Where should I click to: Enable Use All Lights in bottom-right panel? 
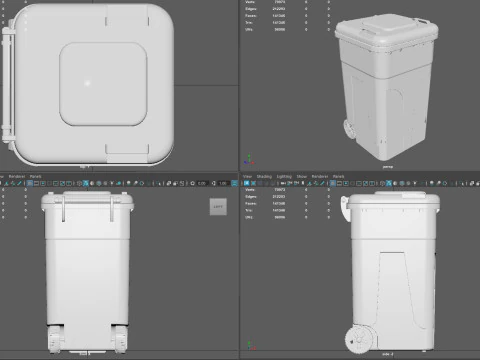point(415,183)
